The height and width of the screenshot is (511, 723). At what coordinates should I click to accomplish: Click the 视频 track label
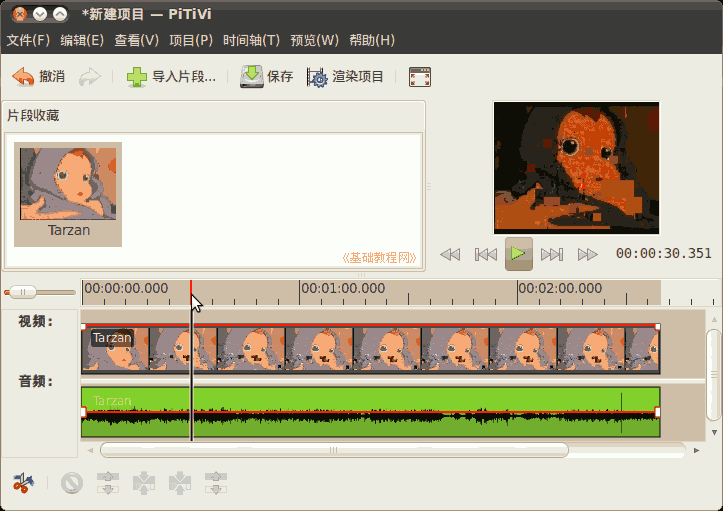tap(36, 321)
